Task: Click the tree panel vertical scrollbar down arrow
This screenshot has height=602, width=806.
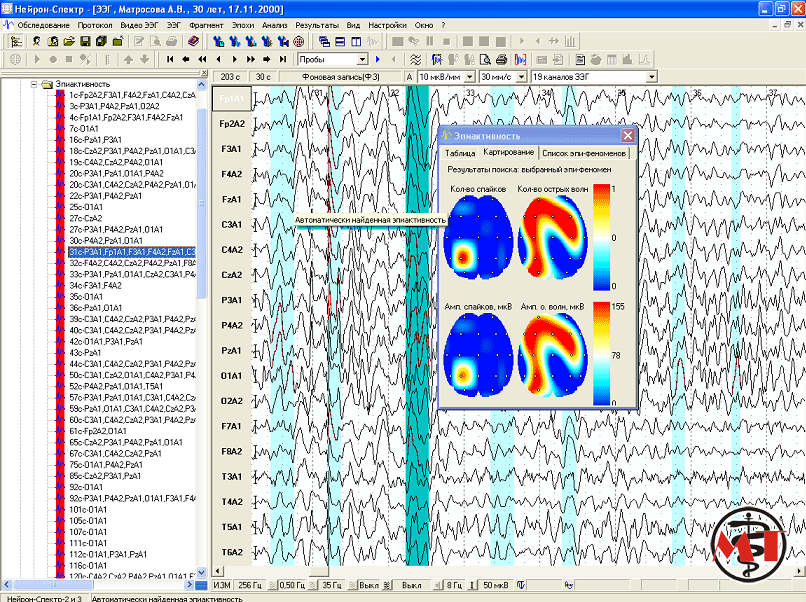Action: coord(202,572)
